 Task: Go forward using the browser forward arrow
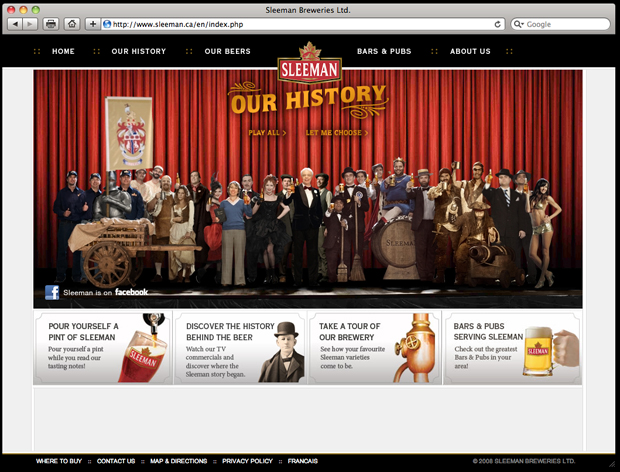tap(30, 24)
